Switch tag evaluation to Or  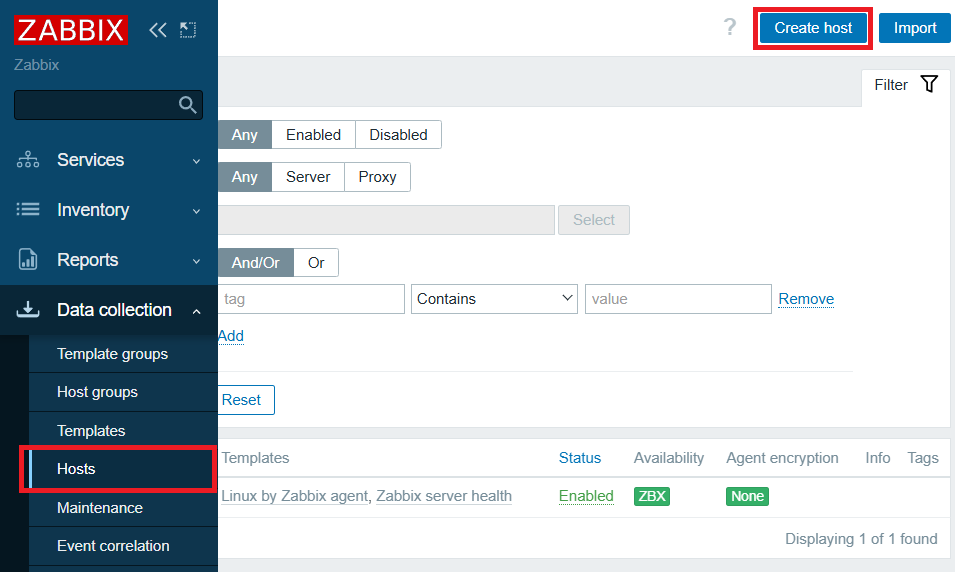coord(316,263)
